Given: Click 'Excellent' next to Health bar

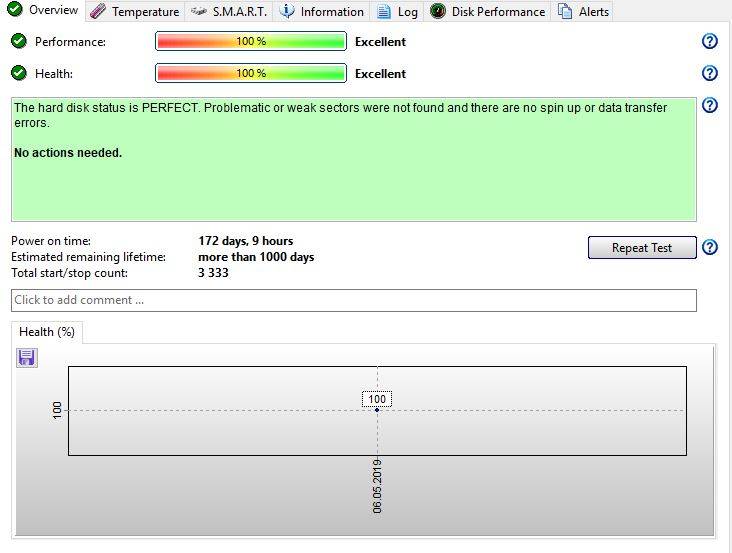Looking at the screenshot, I should (x=380, y=74).
